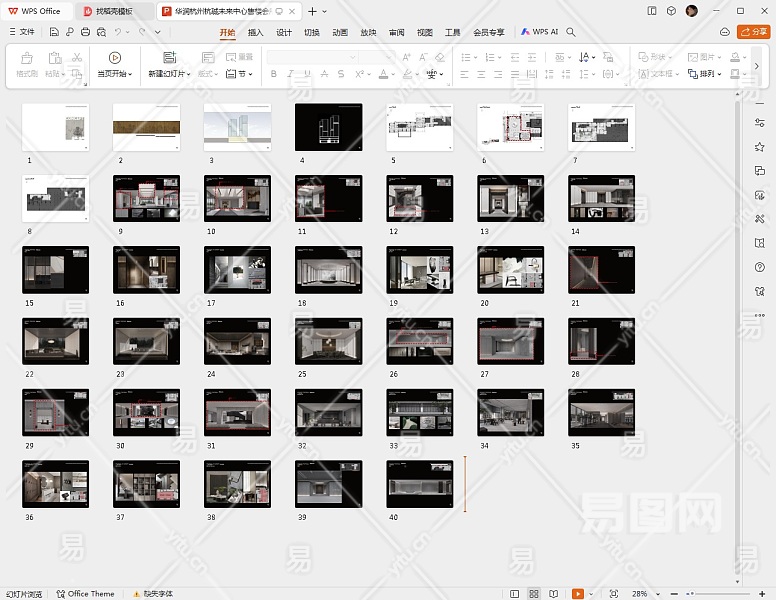Click the save icon in quick access toolbar

pyautogui.click(x=54, y=32)
